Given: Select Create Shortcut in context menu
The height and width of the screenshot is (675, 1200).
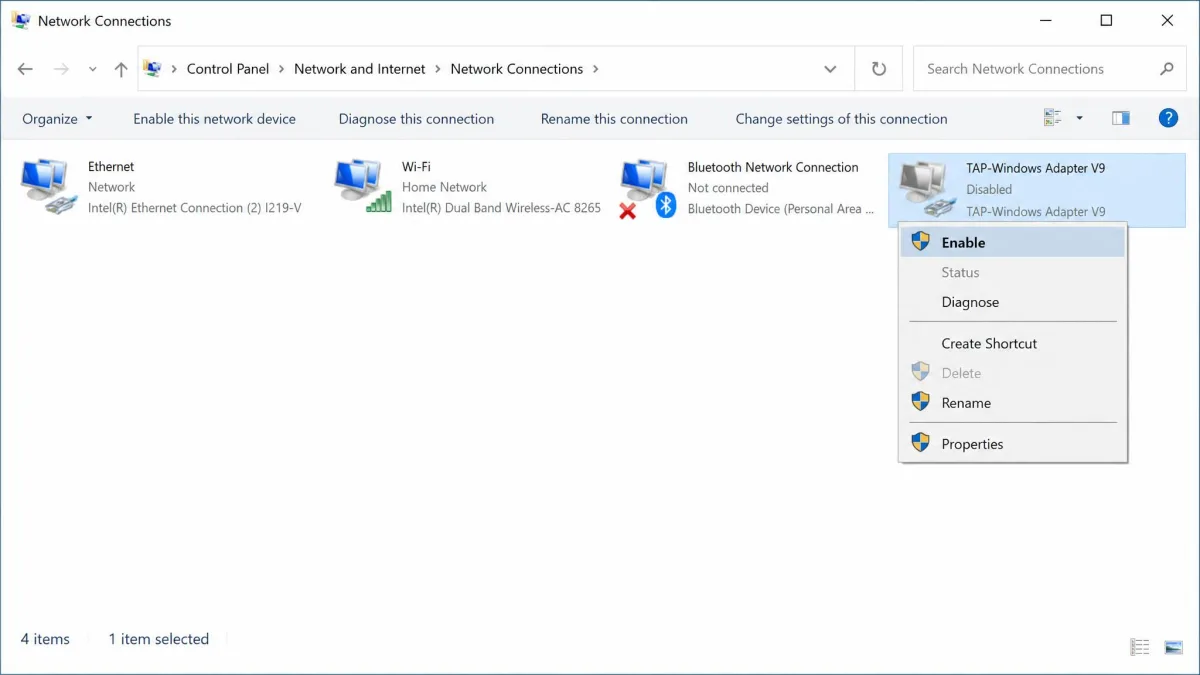Looking at the screenshot, I should [x=1013, y=343].
